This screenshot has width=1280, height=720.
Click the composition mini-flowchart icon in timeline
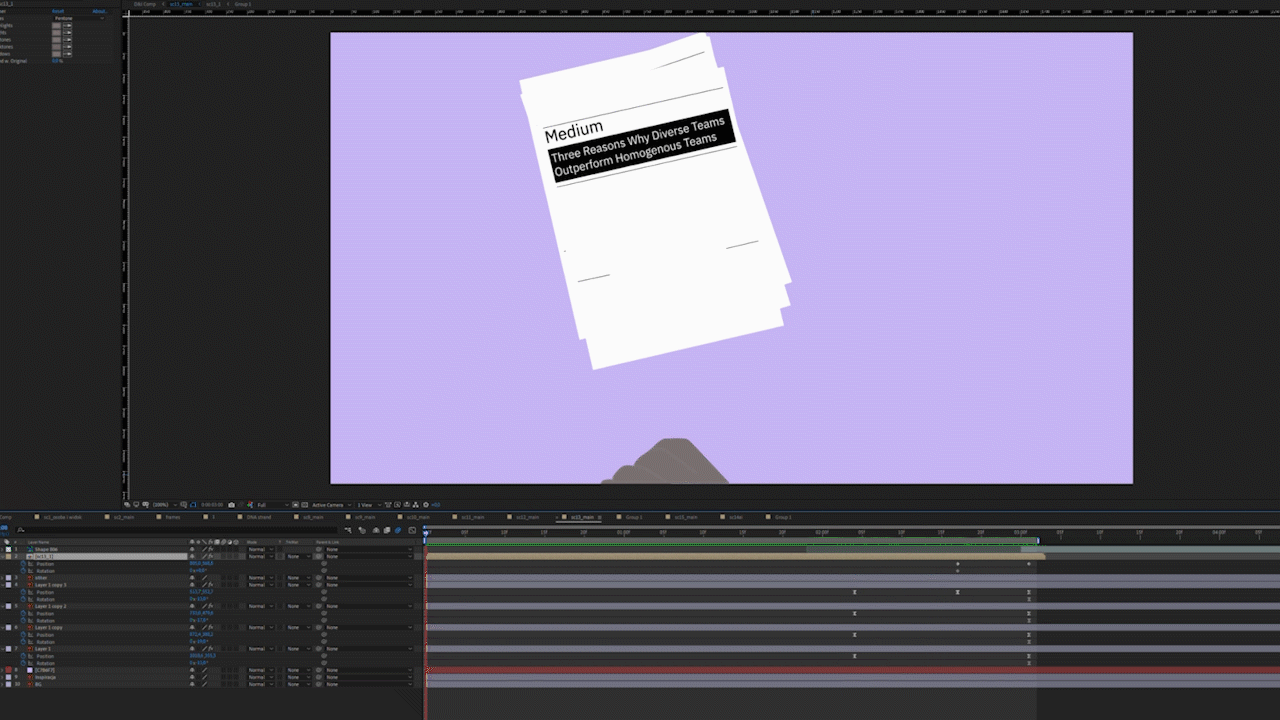pyautogui.click(x=348, y=530)
